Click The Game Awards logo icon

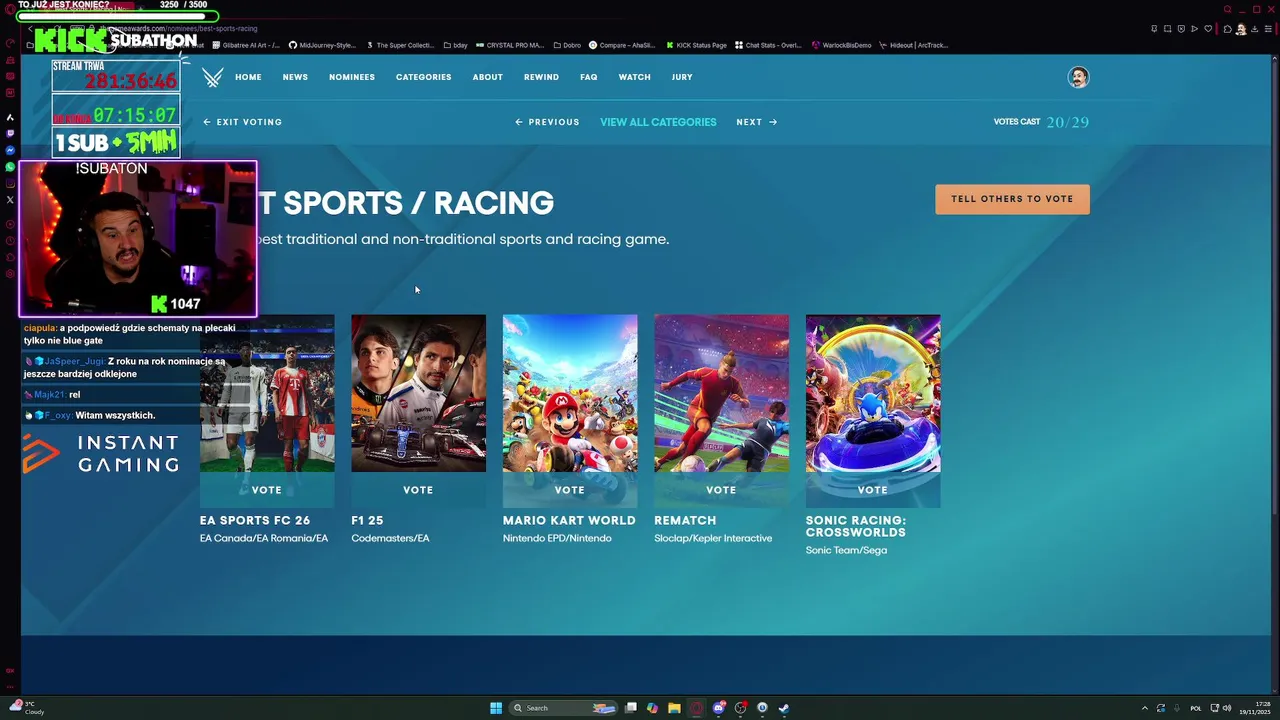pyautogui.click(x=212, y=77)
